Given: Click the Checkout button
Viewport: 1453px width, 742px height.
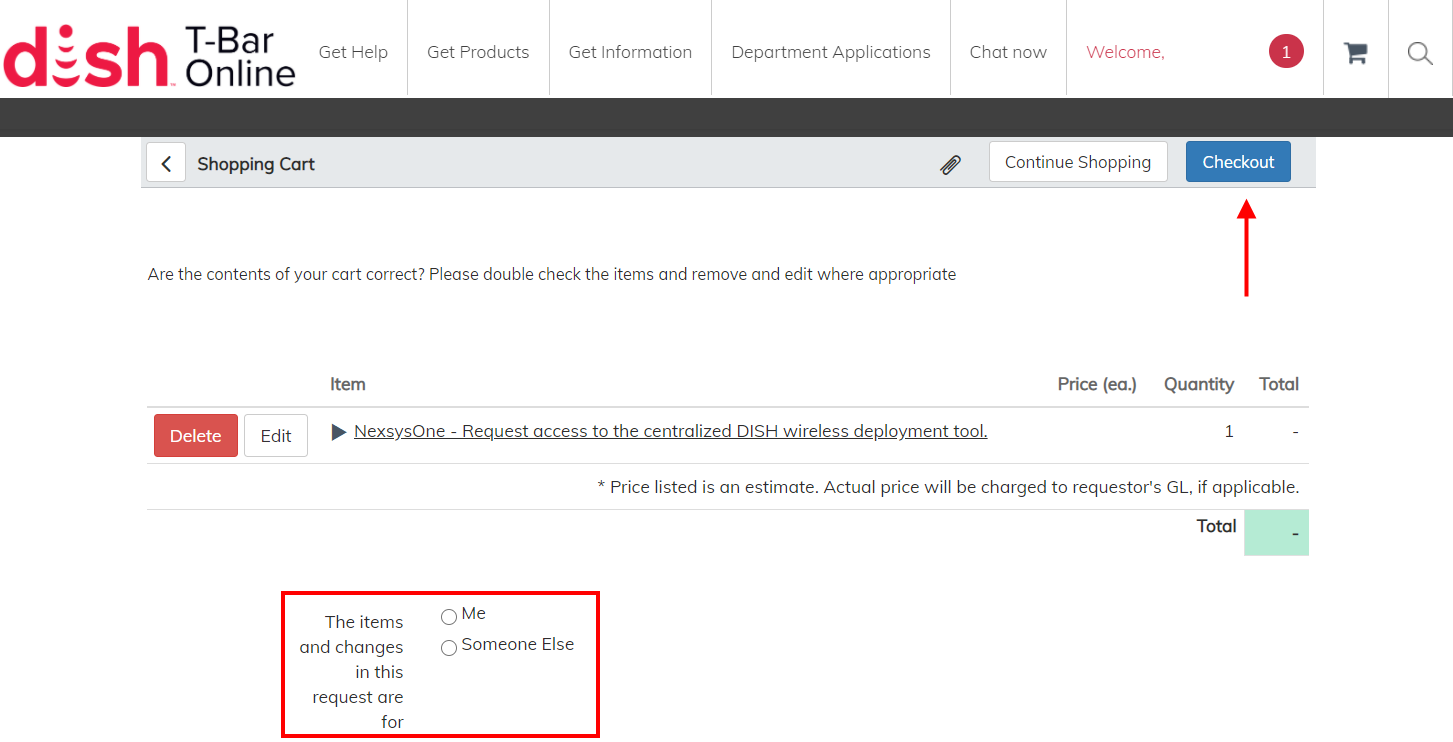Looking at the screenshot, I should [1238, 162].
